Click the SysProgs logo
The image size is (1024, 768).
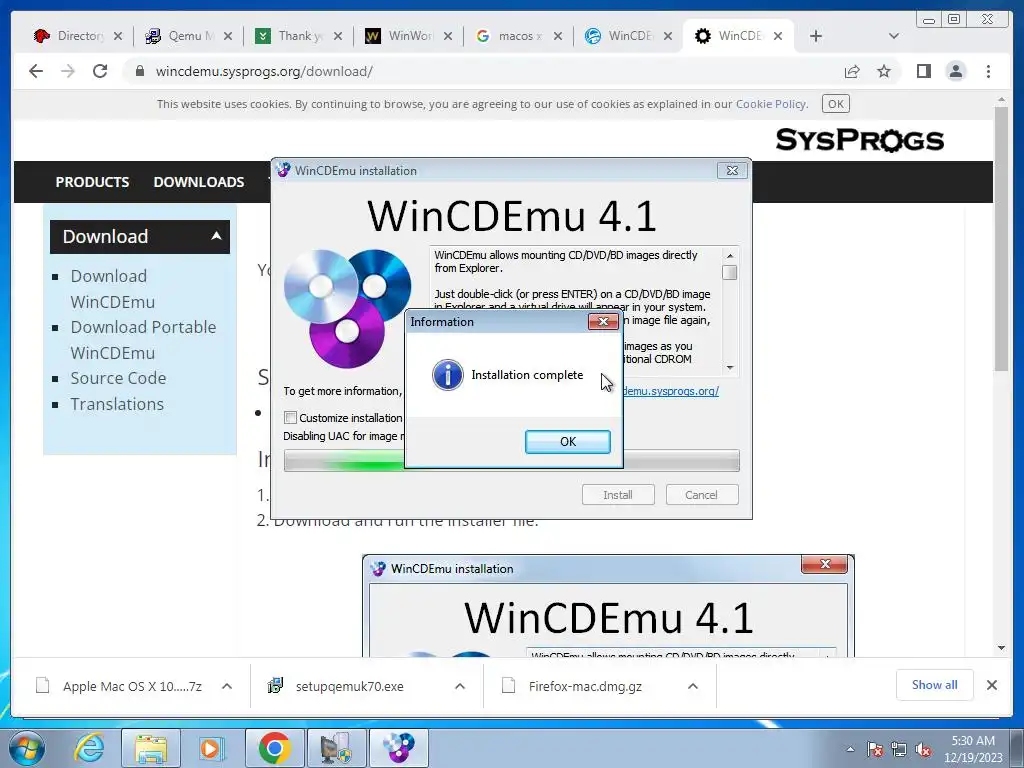[x=859, y=140]
